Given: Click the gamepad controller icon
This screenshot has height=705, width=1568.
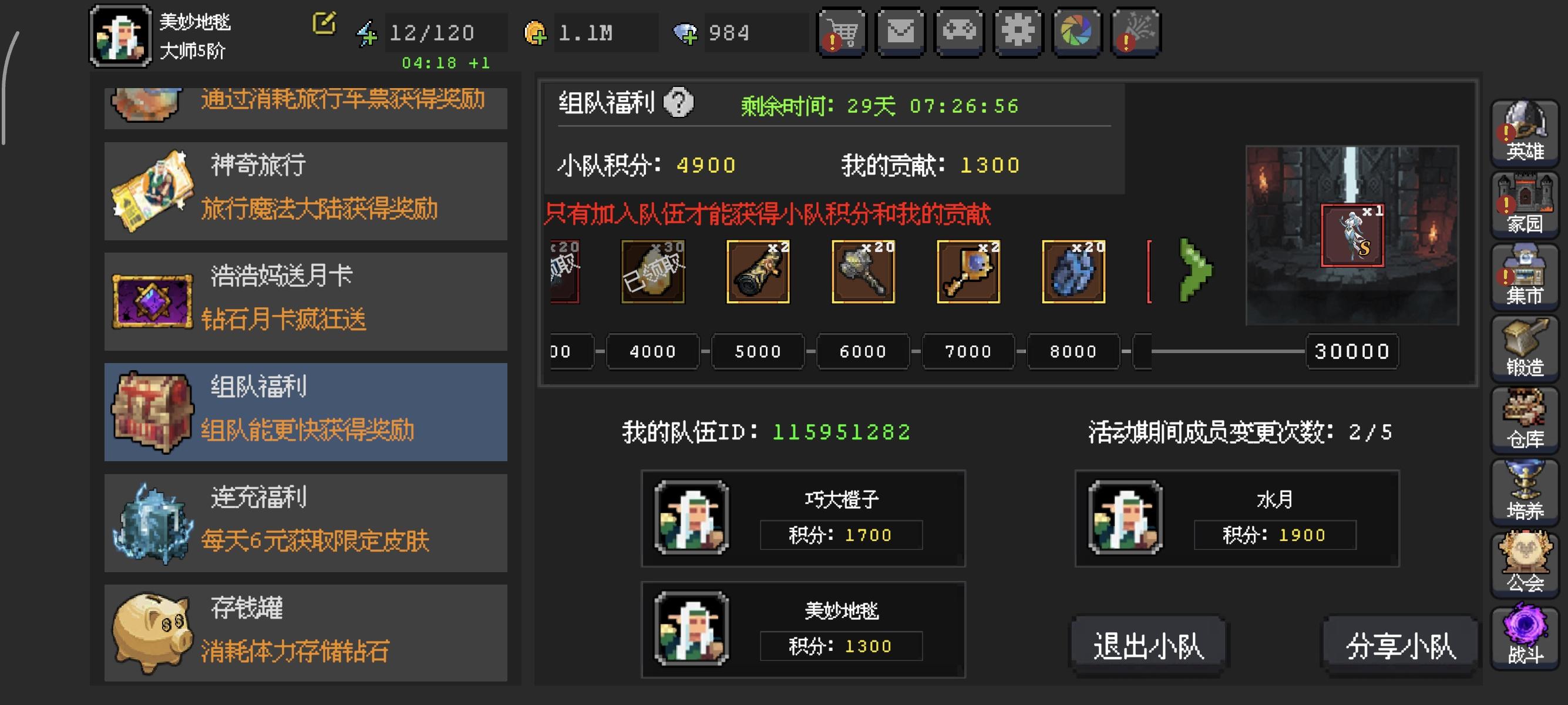Looking at the screenshot, I should (958, 32).
